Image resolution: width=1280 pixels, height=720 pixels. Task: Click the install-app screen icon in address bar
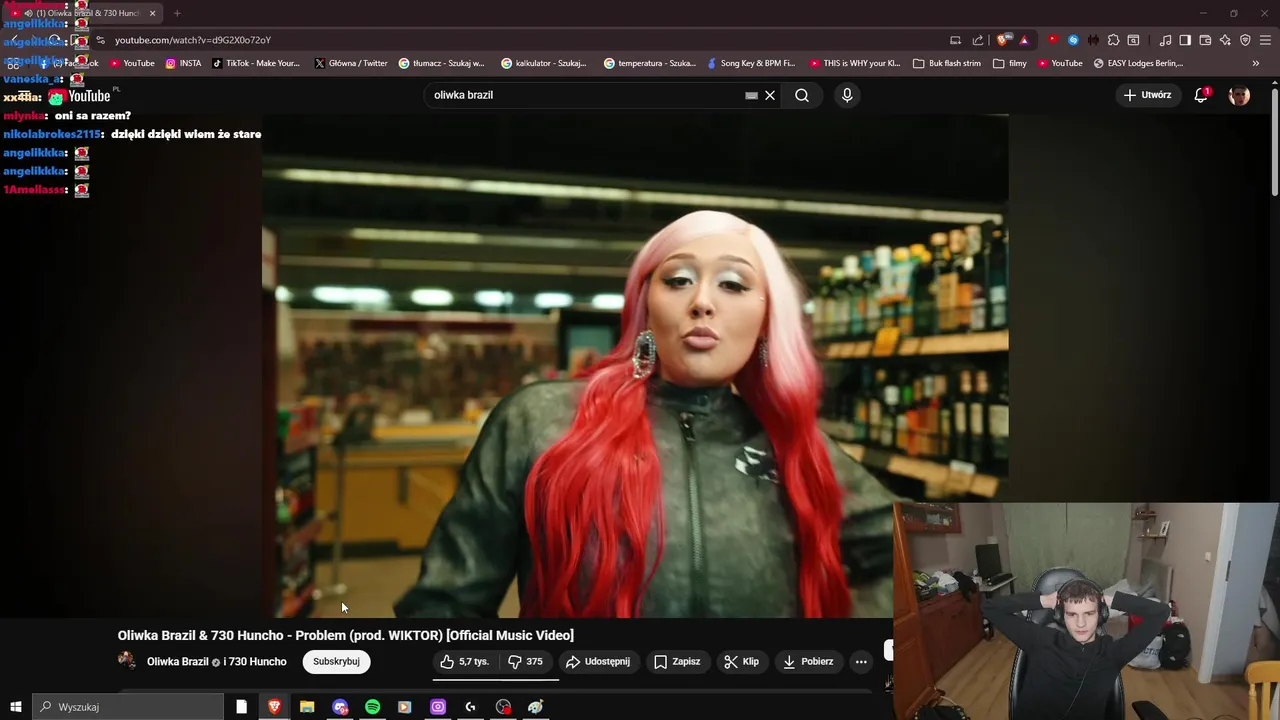coord(955,40)
